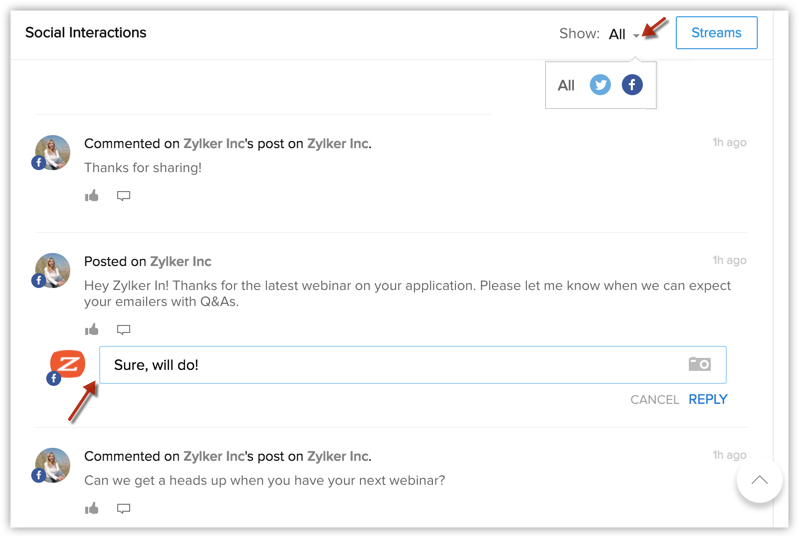Open 'Zylker Inc' link in Posted on line
The width and height of the screenshot is (799, 538).
(181, 262)
